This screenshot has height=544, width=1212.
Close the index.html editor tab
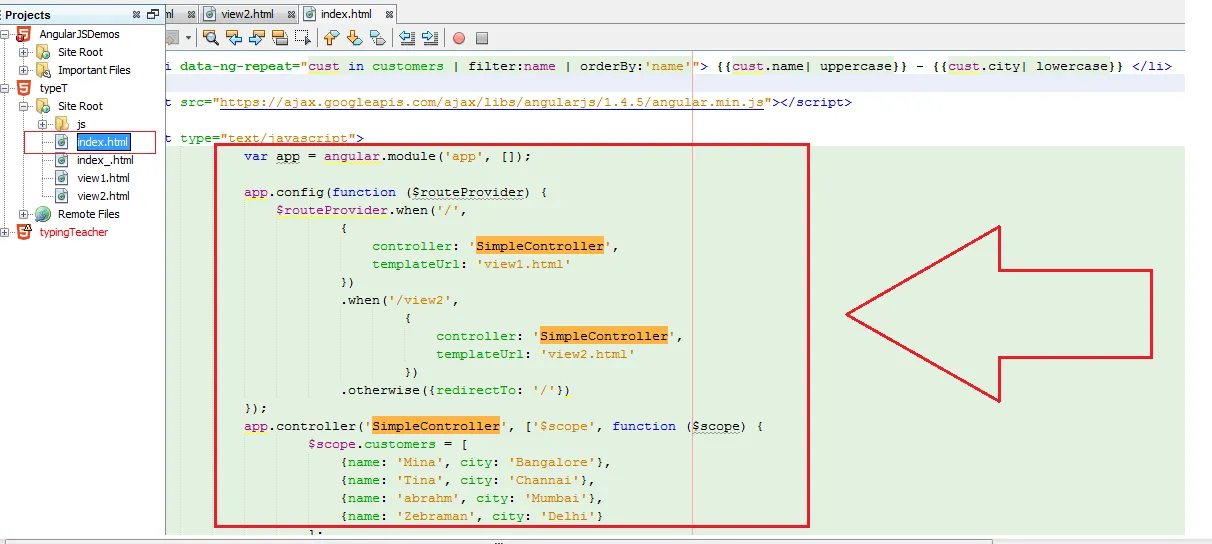tap(388, 14)
